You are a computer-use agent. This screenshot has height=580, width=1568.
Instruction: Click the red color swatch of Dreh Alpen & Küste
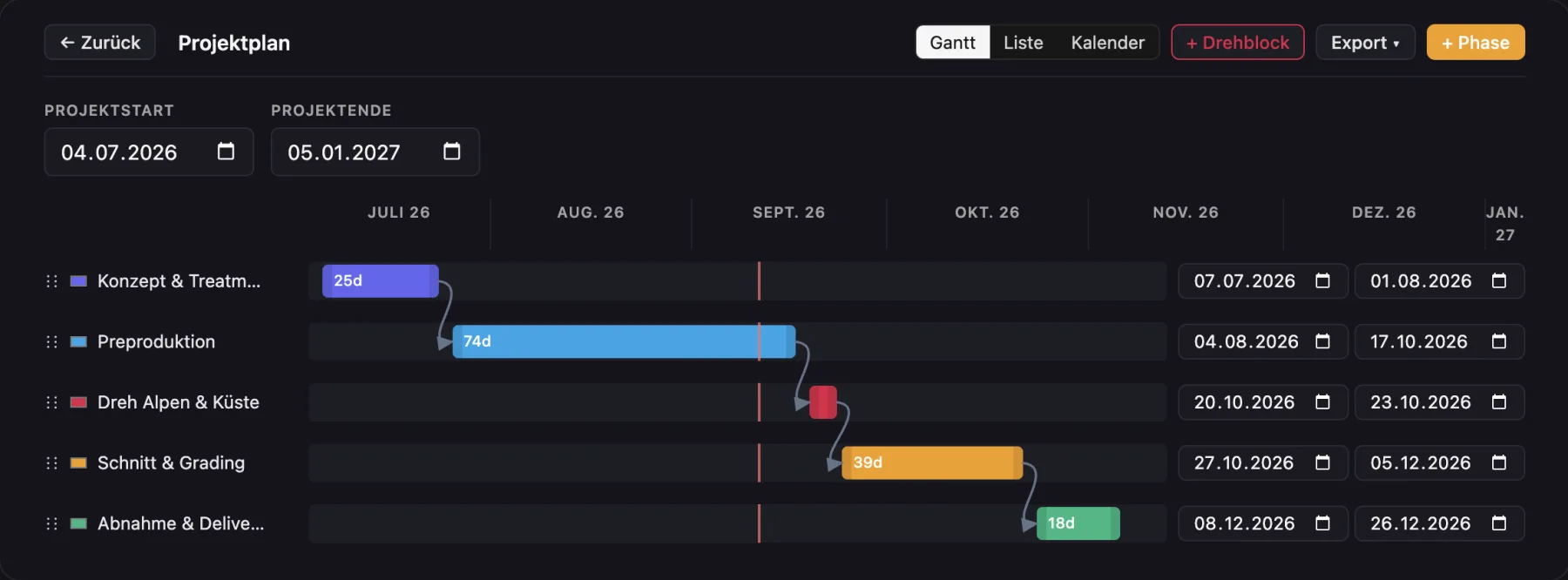tap(78, 402)
